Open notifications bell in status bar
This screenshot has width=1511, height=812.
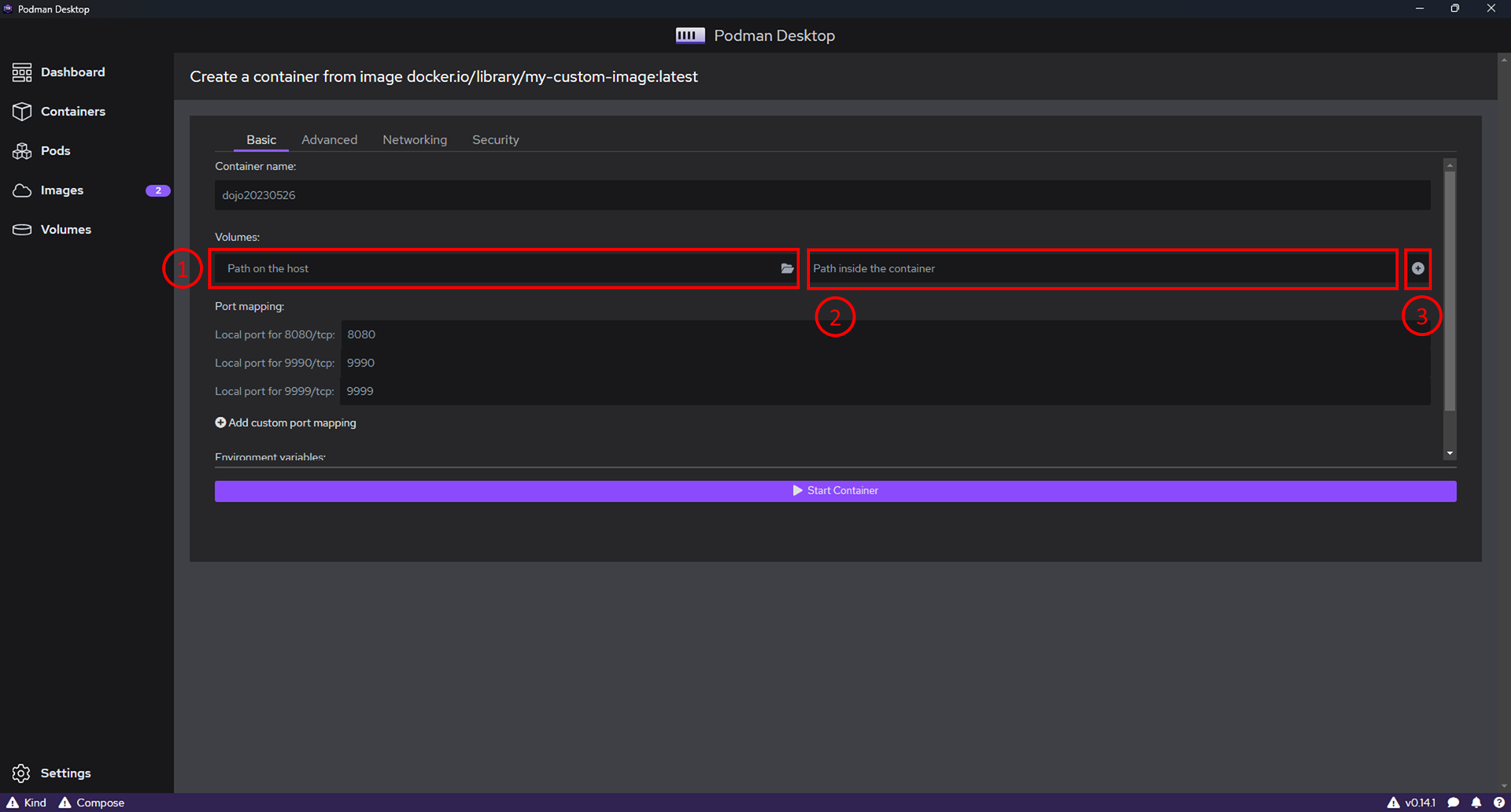pos(1476,803)
